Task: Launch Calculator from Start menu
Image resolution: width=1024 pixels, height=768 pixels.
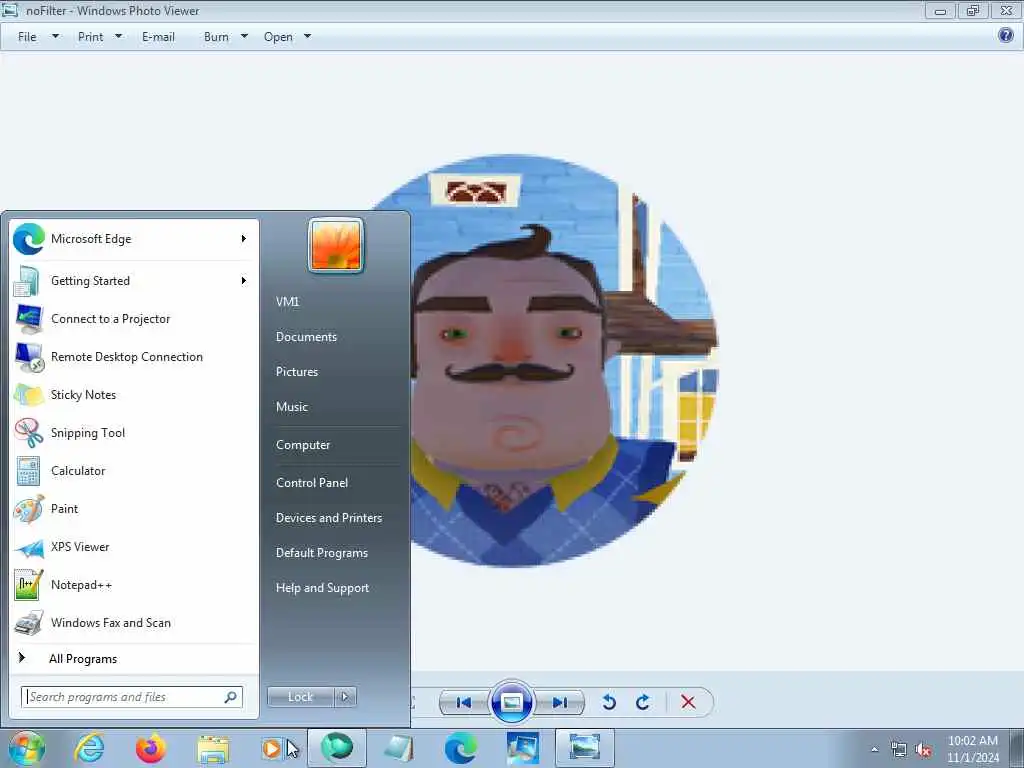Action: tap(134, 471)
